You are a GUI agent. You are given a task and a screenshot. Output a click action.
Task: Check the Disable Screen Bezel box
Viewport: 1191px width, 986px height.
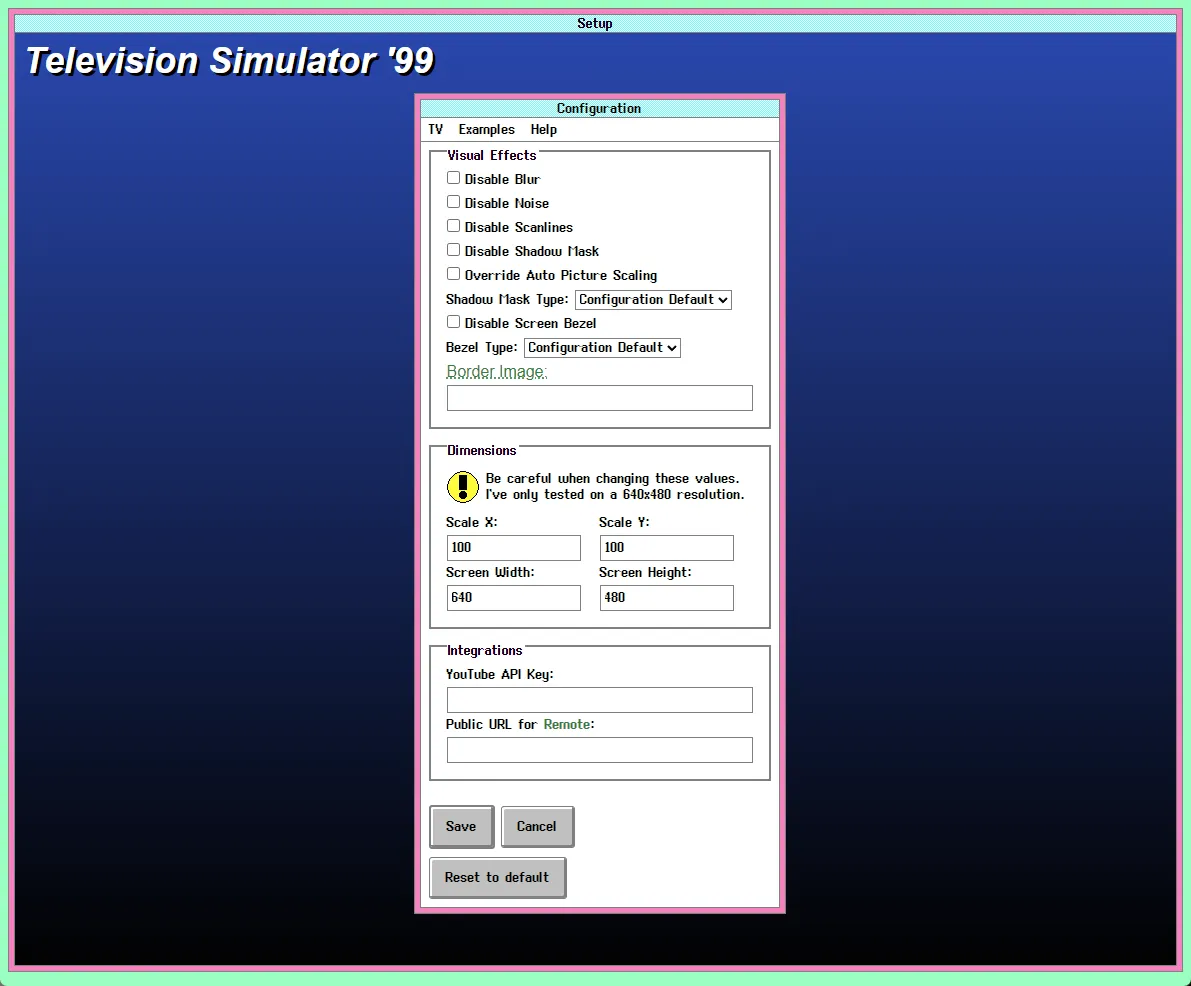pyautogui.click(x=453, y=322)
